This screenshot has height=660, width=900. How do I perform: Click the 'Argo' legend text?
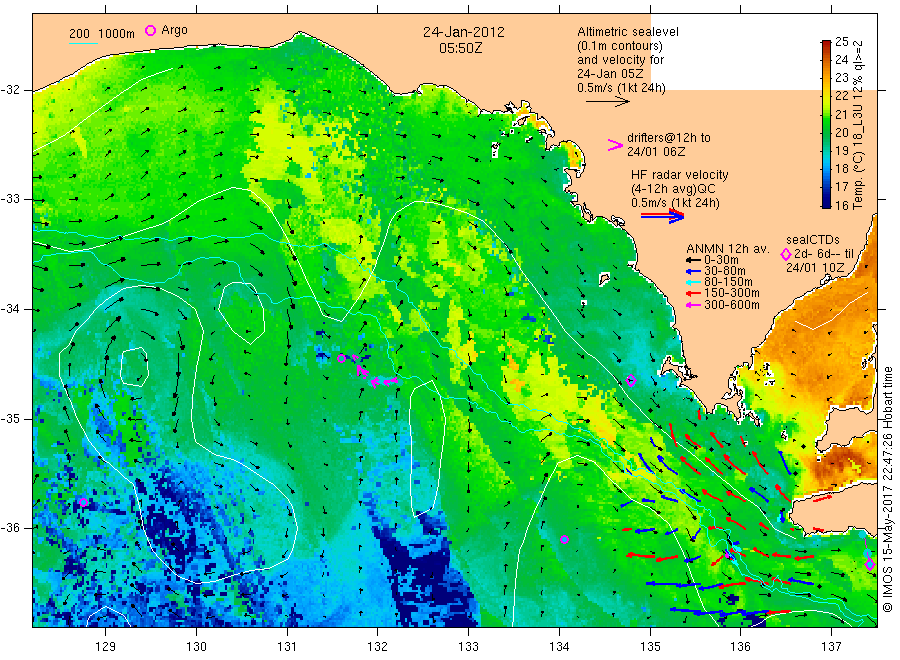pos(174,30)
